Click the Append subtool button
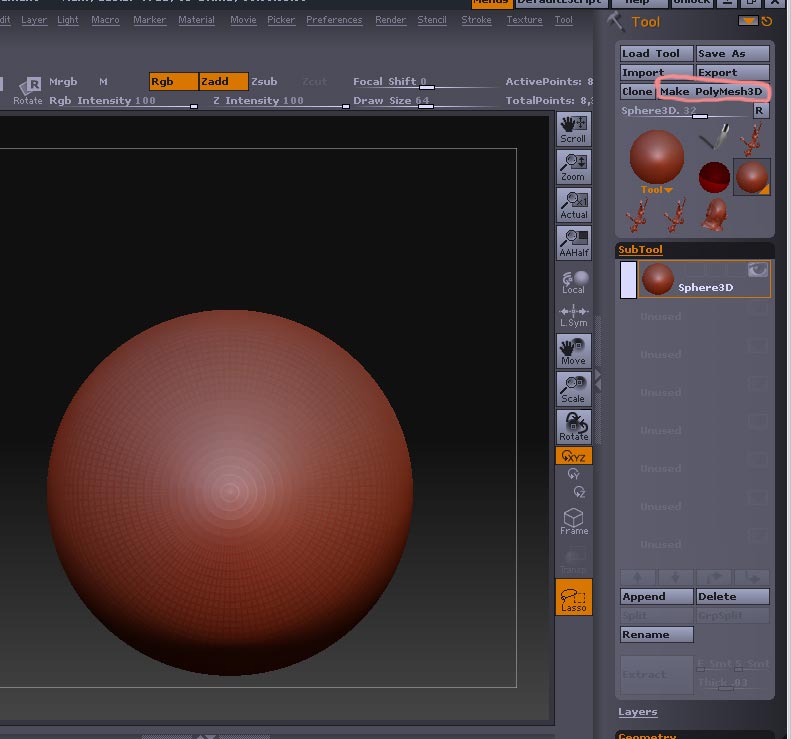 656,596
